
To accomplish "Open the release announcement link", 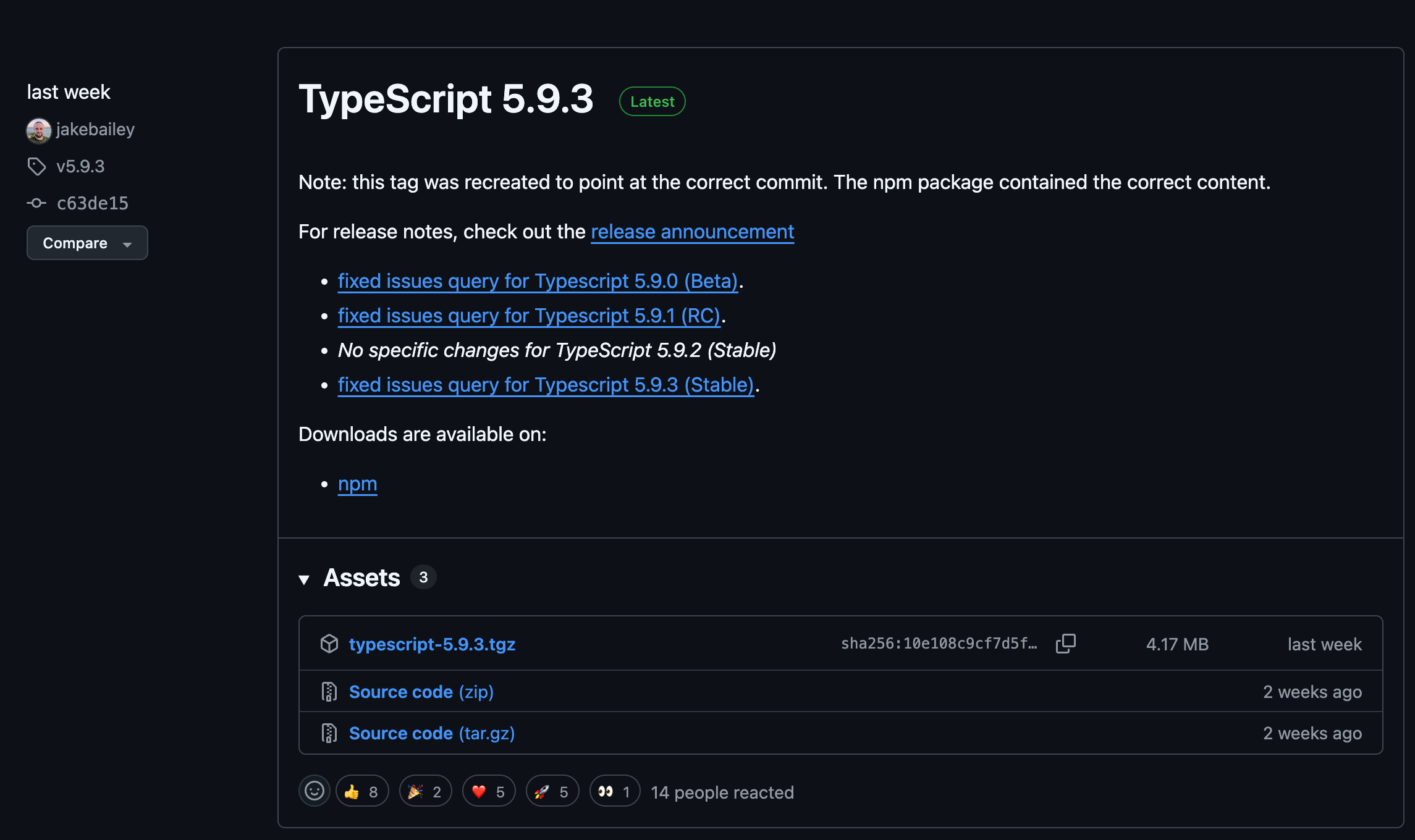I will 692,232.
